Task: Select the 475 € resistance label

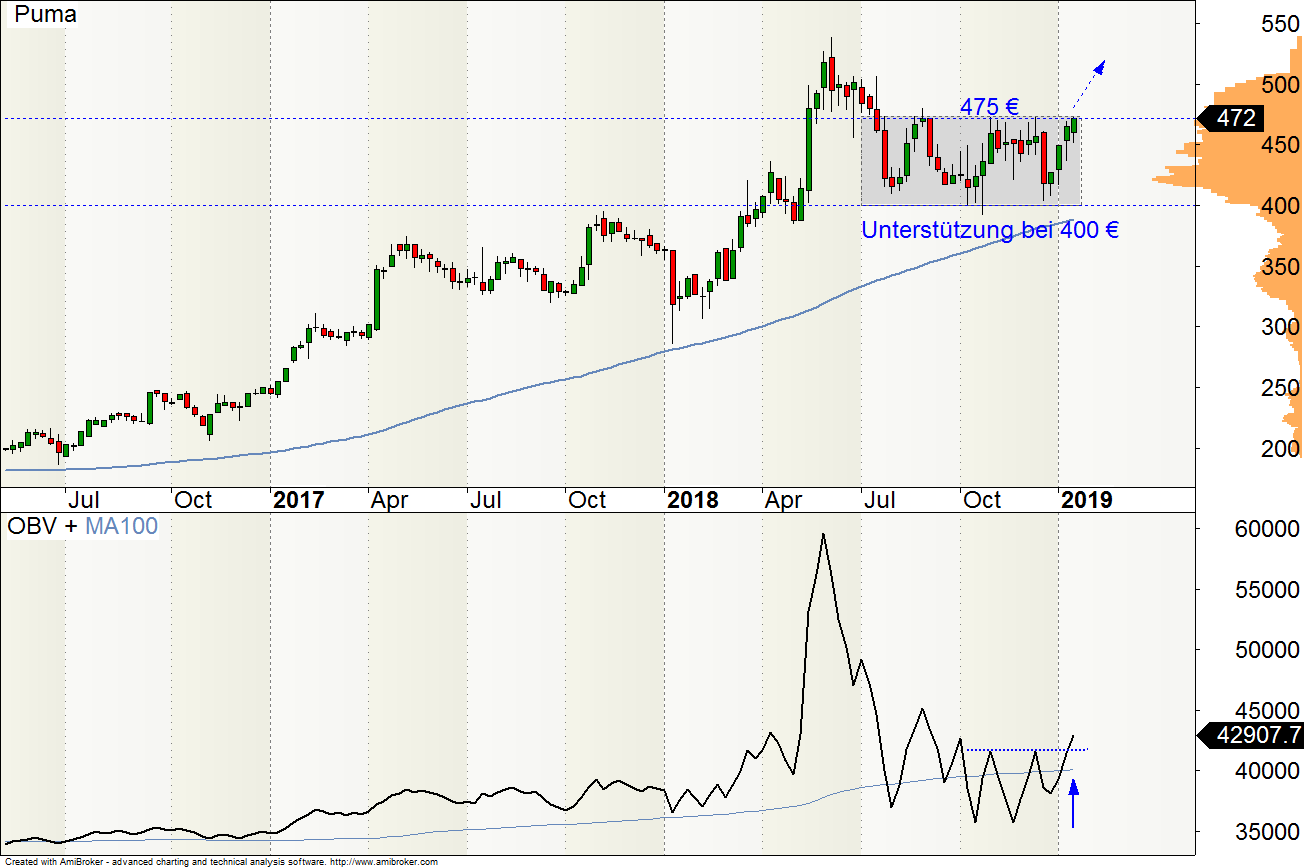Action: coord(989,106)
